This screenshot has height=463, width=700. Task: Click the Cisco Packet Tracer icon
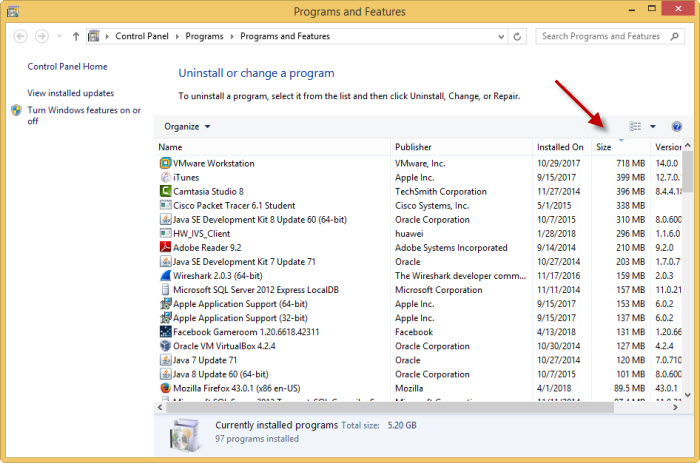tap(165, 205)
